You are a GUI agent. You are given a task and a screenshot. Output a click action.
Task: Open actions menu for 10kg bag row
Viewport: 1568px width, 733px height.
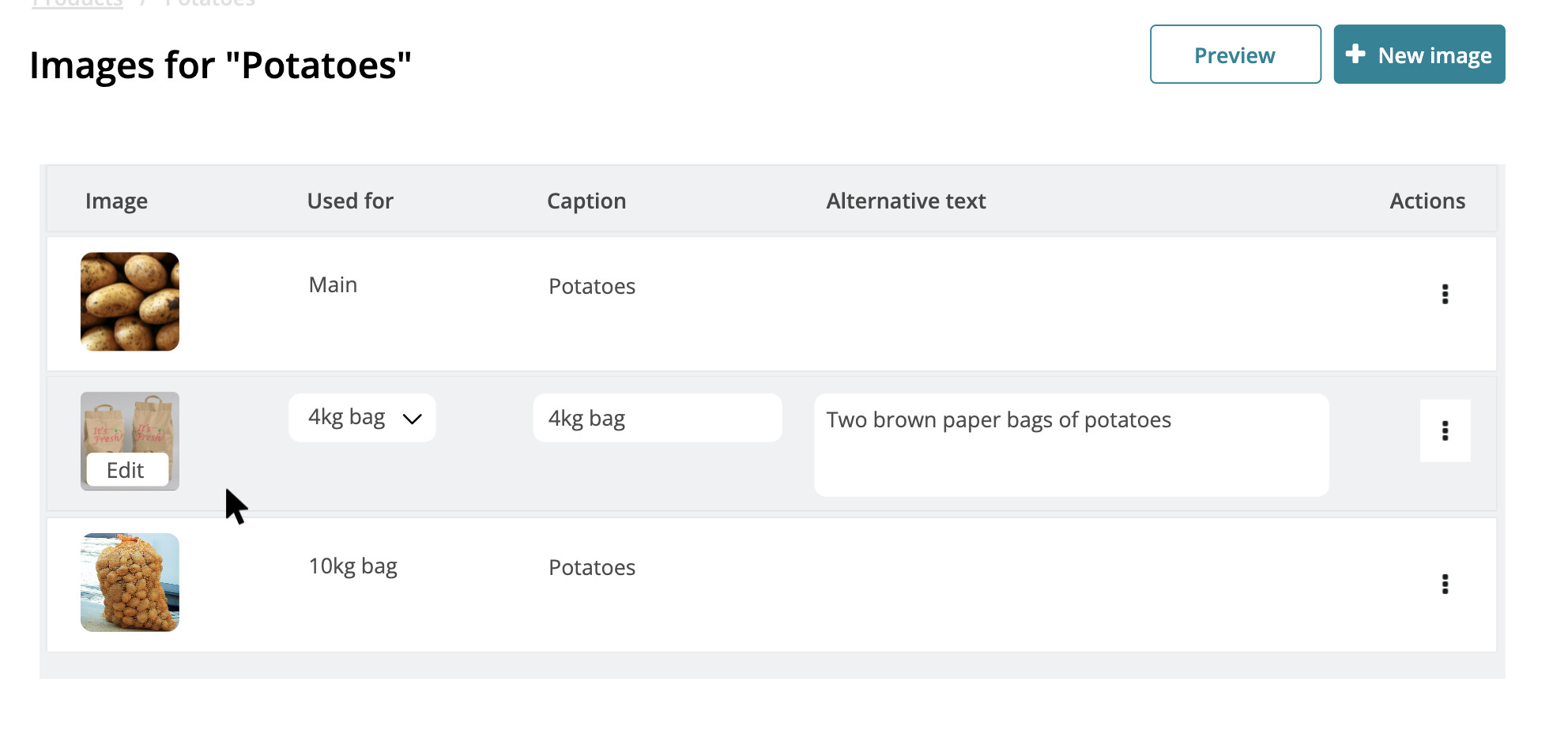[1445, 584]
